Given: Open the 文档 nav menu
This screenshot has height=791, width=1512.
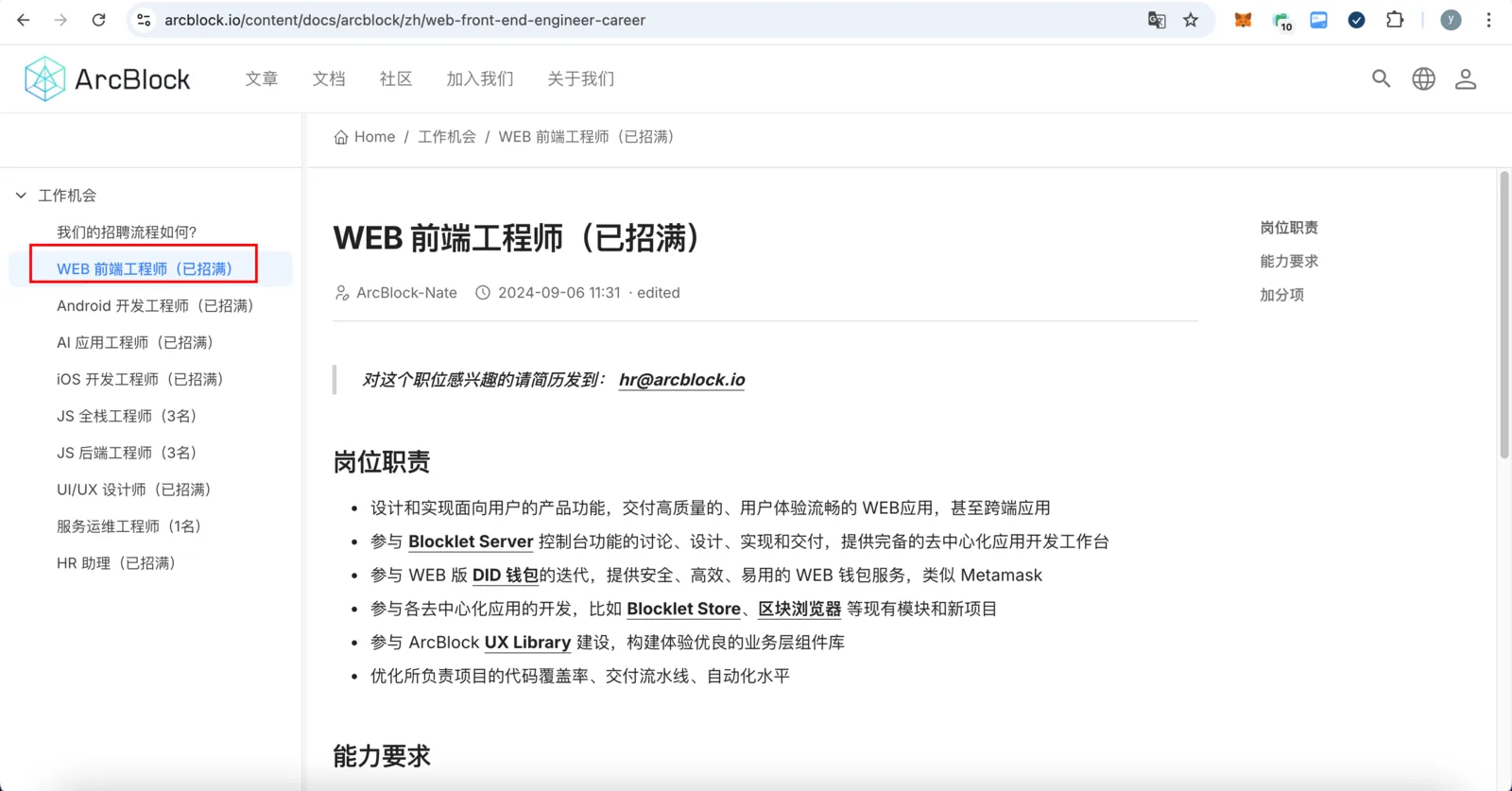Looking at the screenshot, I should 329,78.
